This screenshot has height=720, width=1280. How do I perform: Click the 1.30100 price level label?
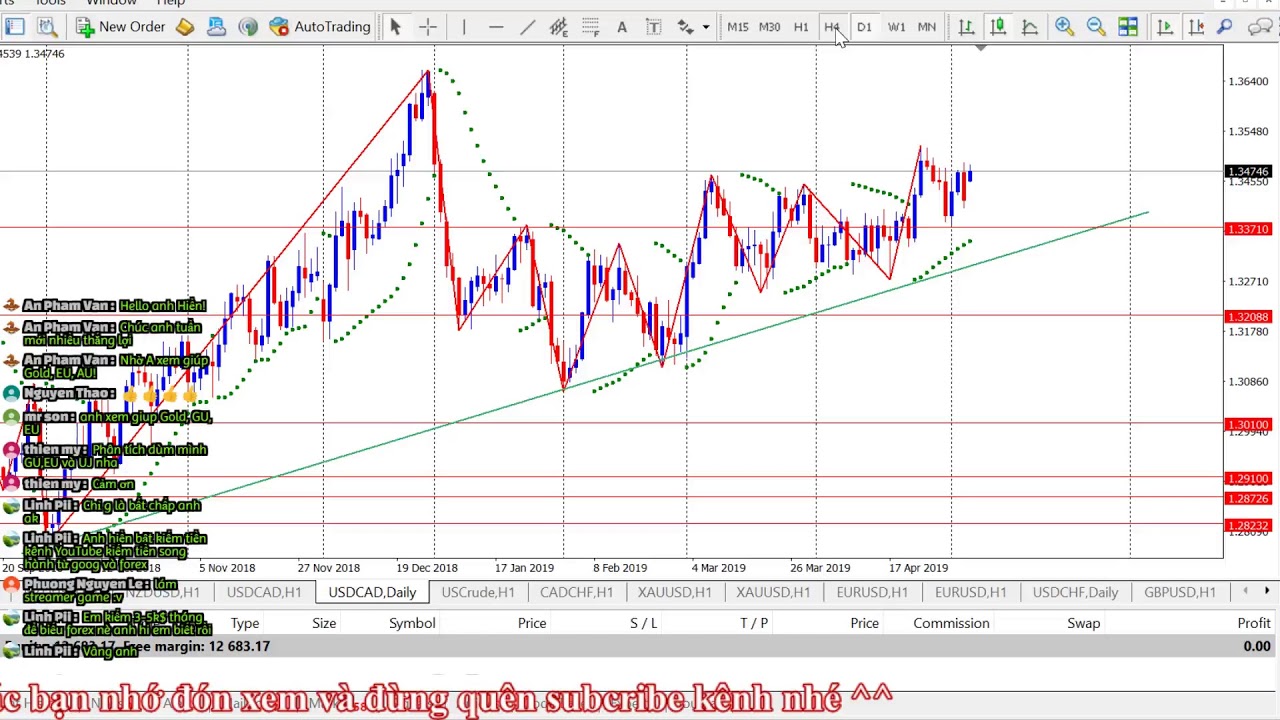point(1248,425)
